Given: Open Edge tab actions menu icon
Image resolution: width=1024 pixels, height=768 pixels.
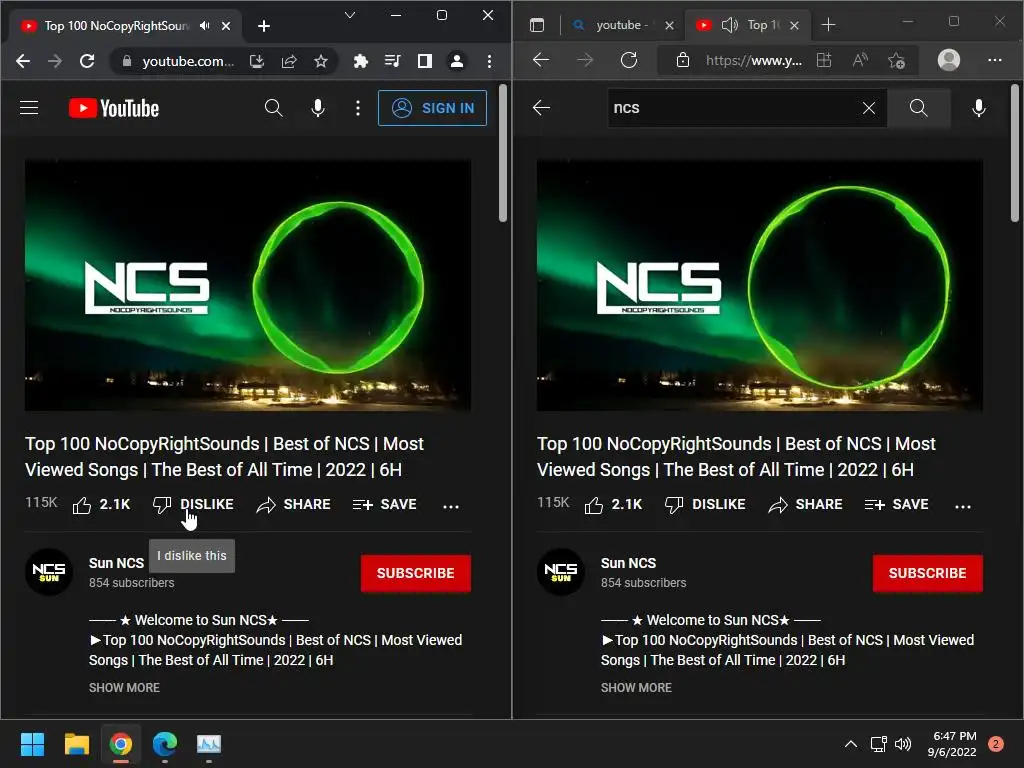Looking at the screenshot, I should pos(537,25).
